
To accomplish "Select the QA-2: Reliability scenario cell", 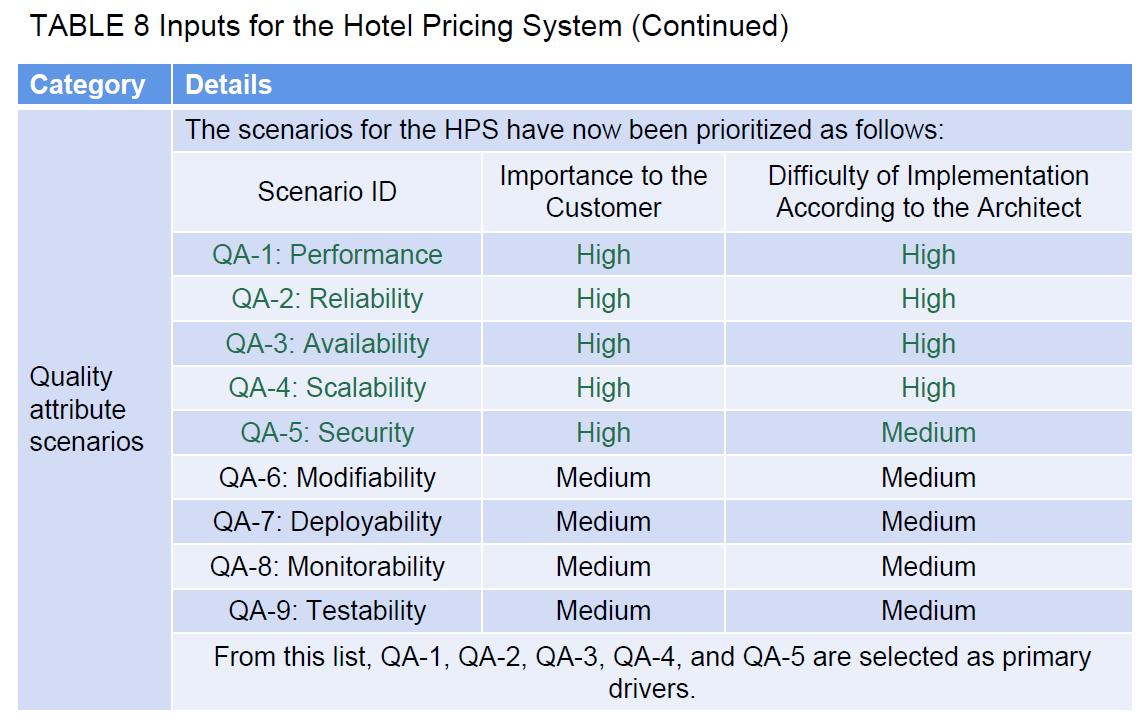I will click(327, 299).
